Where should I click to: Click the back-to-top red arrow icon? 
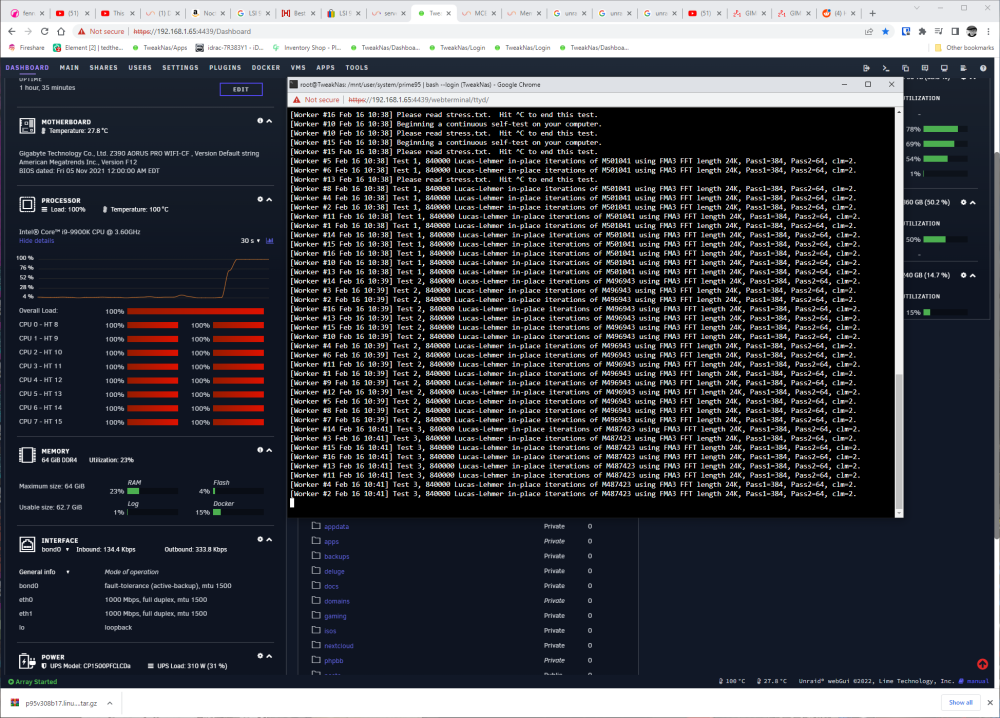pyautogui.click(x=982, y=664)
